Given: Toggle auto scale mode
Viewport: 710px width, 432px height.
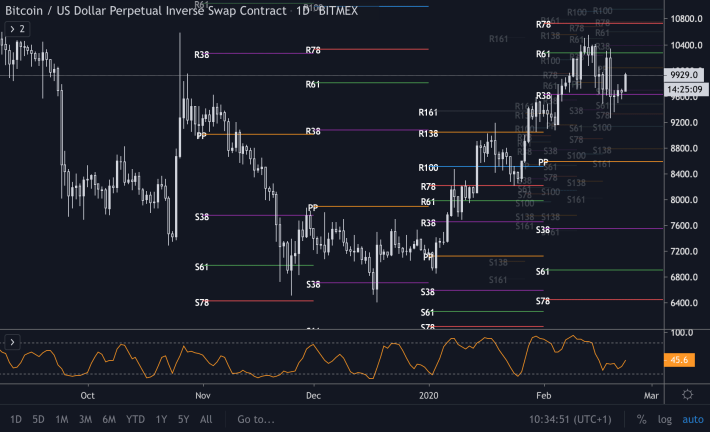Looking at the screenshot, I should pyautogui.click(x=693, y=419).
